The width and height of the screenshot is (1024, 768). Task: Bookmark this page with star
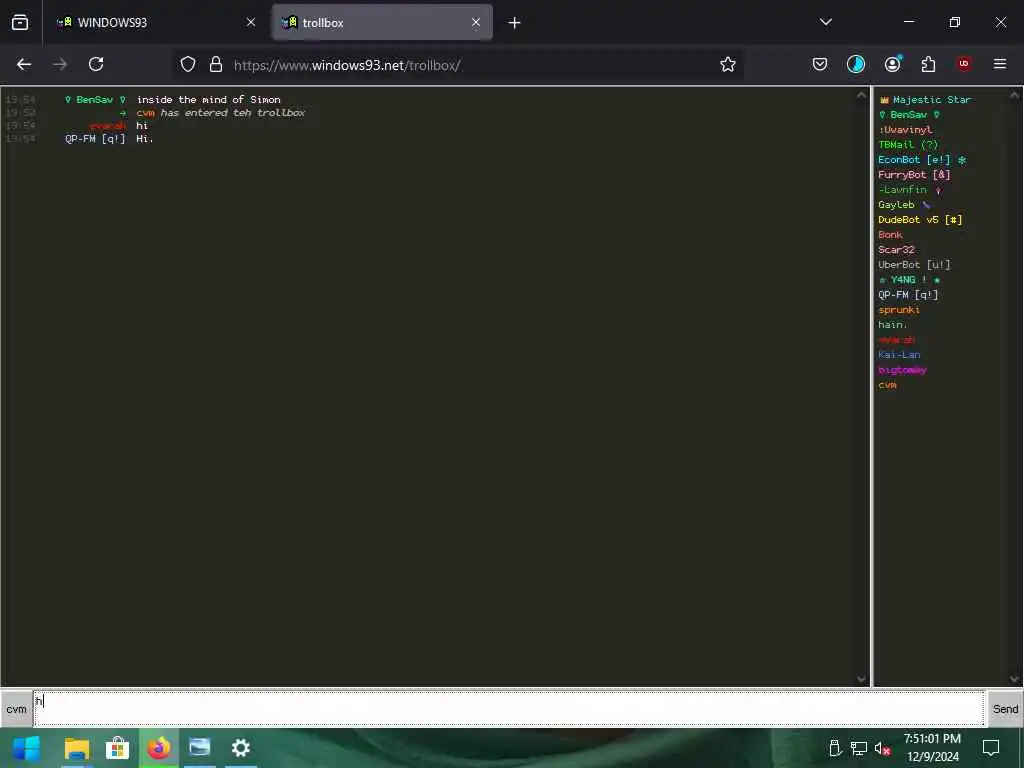tap(728, 65)
